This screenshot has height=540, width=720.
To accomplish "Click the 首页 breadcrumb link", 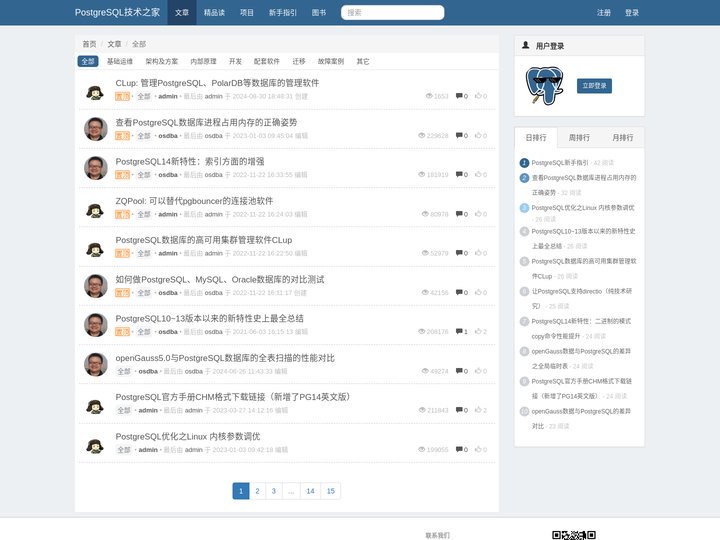I will click(90, 44).
